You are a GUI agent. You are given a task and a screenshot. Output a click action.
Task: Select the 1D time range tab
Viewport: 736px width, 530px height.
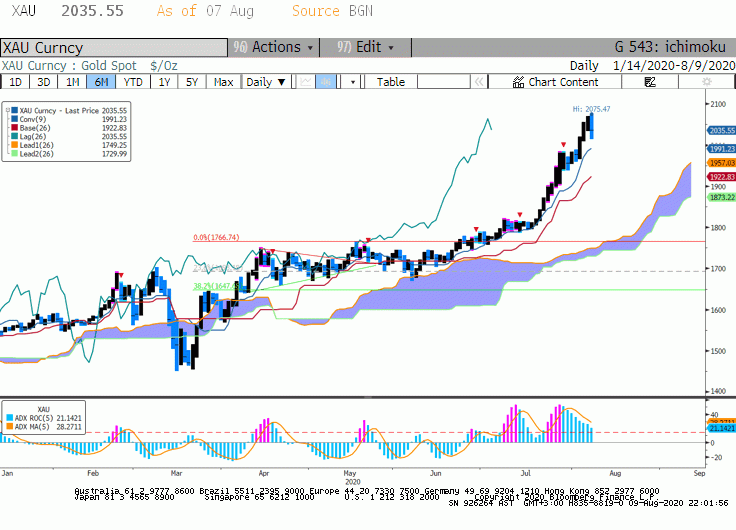[x=15, y=82]
